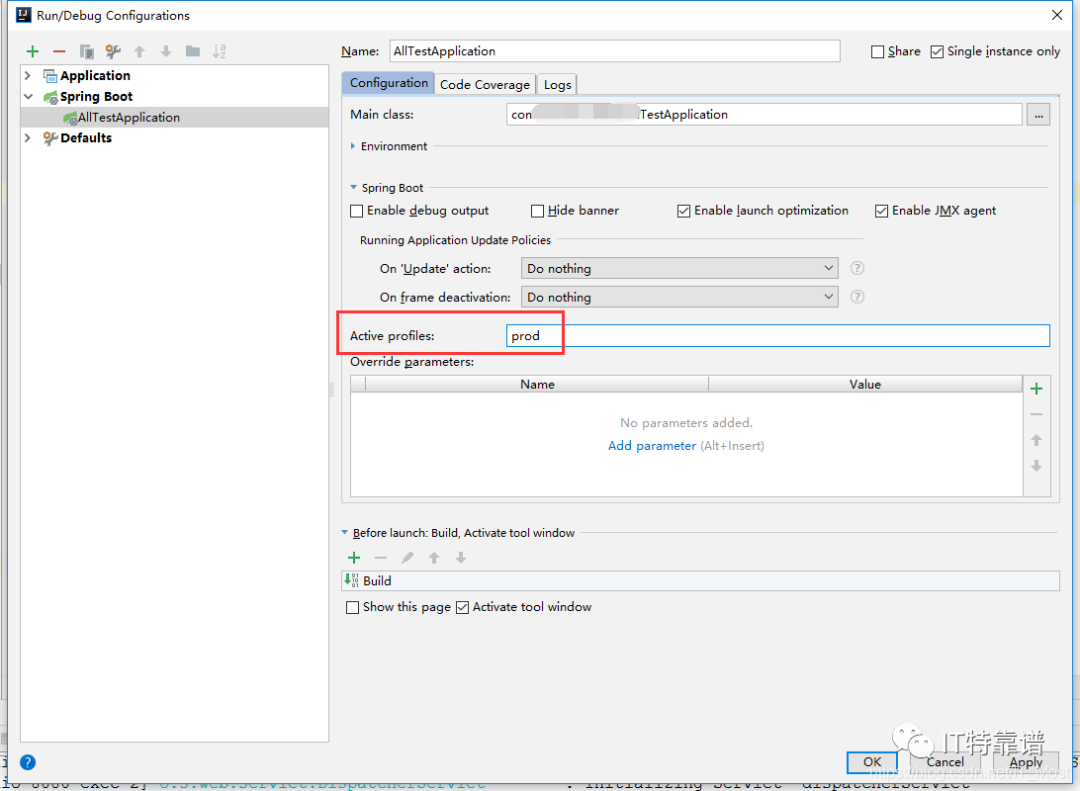Select the Build before-launch task
The image size is (1080, 791).
700,581
